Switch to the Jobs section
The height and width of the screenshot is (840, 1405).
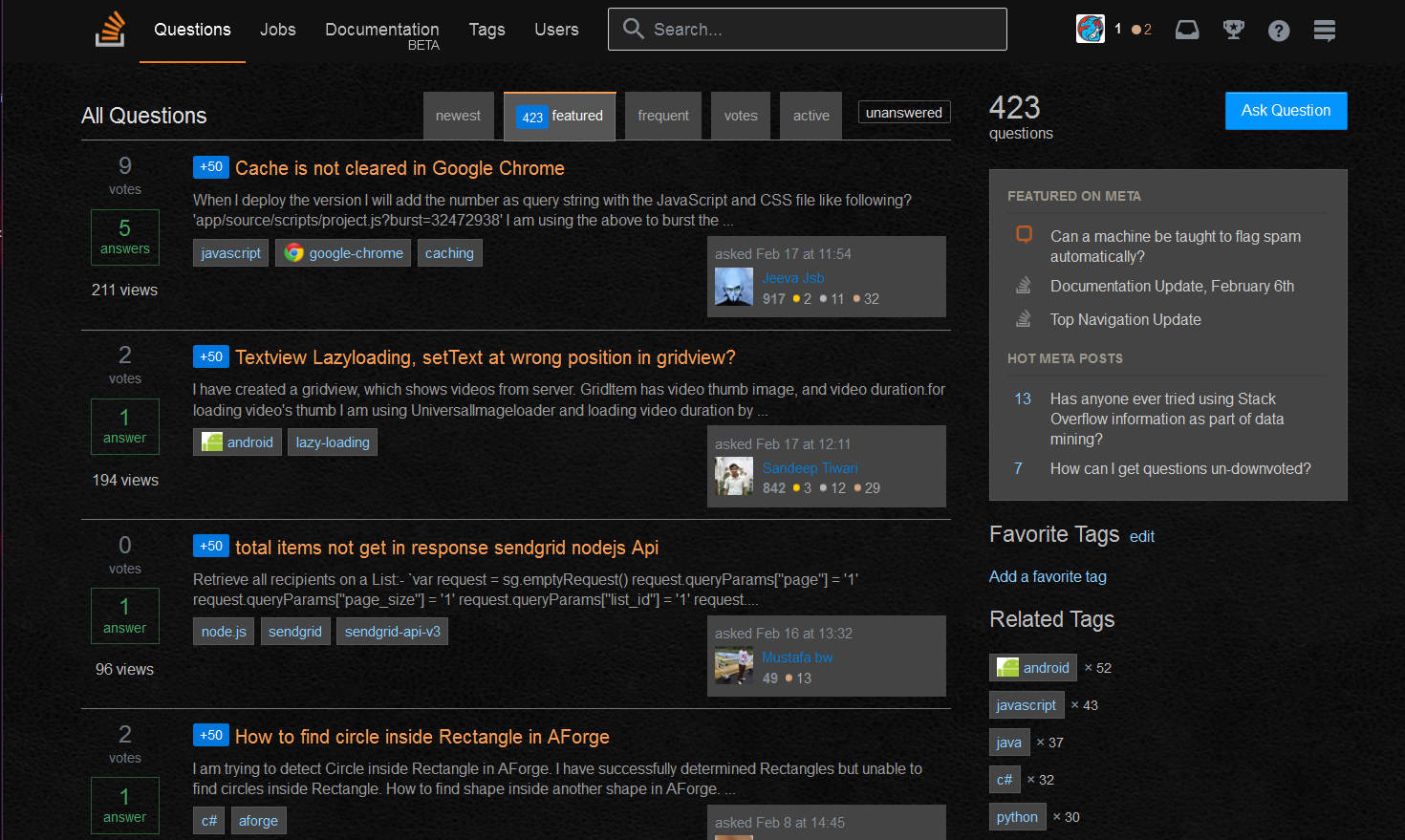tap(277, 30)
